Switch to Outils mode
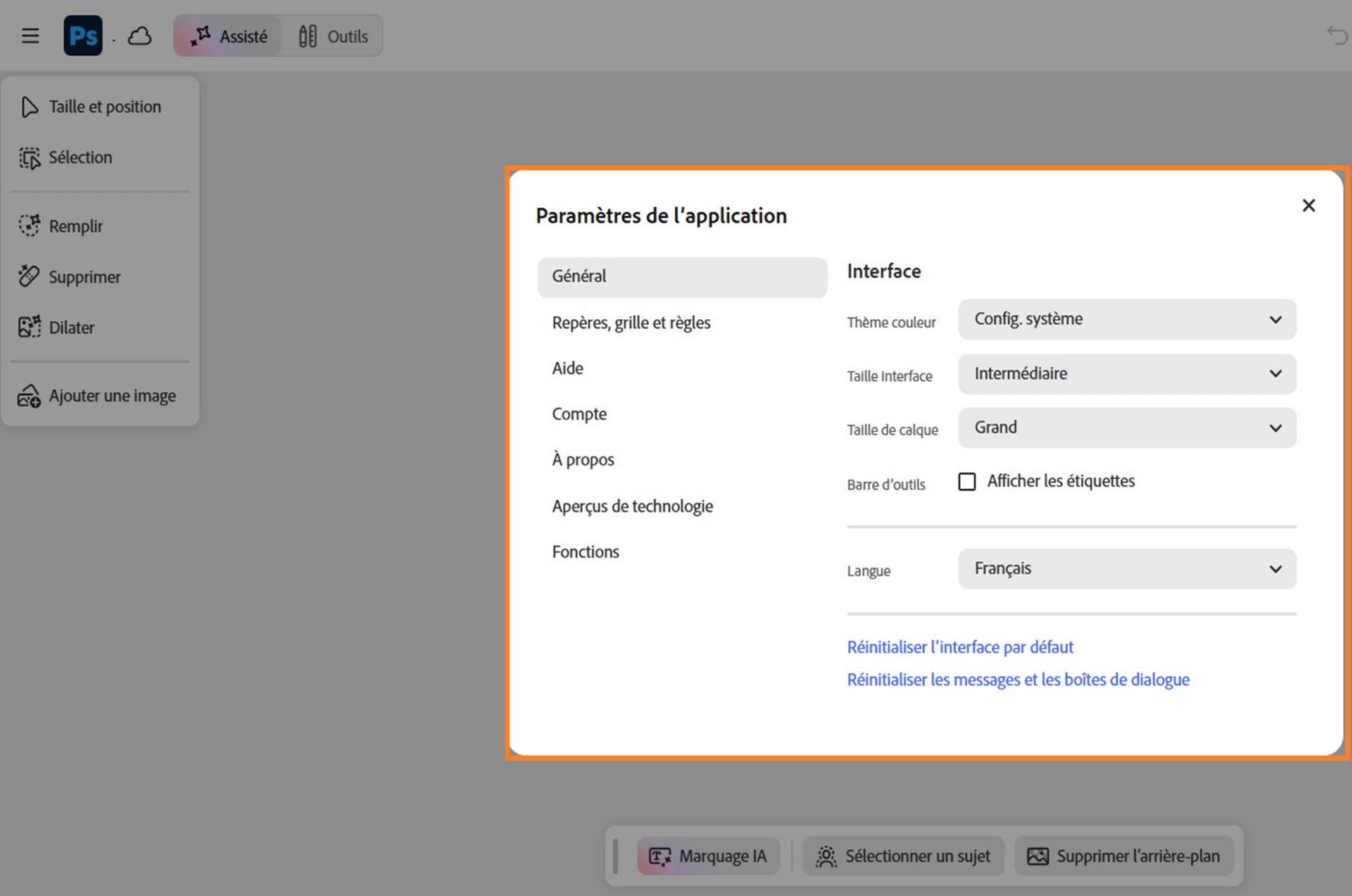 click(333, 36)
